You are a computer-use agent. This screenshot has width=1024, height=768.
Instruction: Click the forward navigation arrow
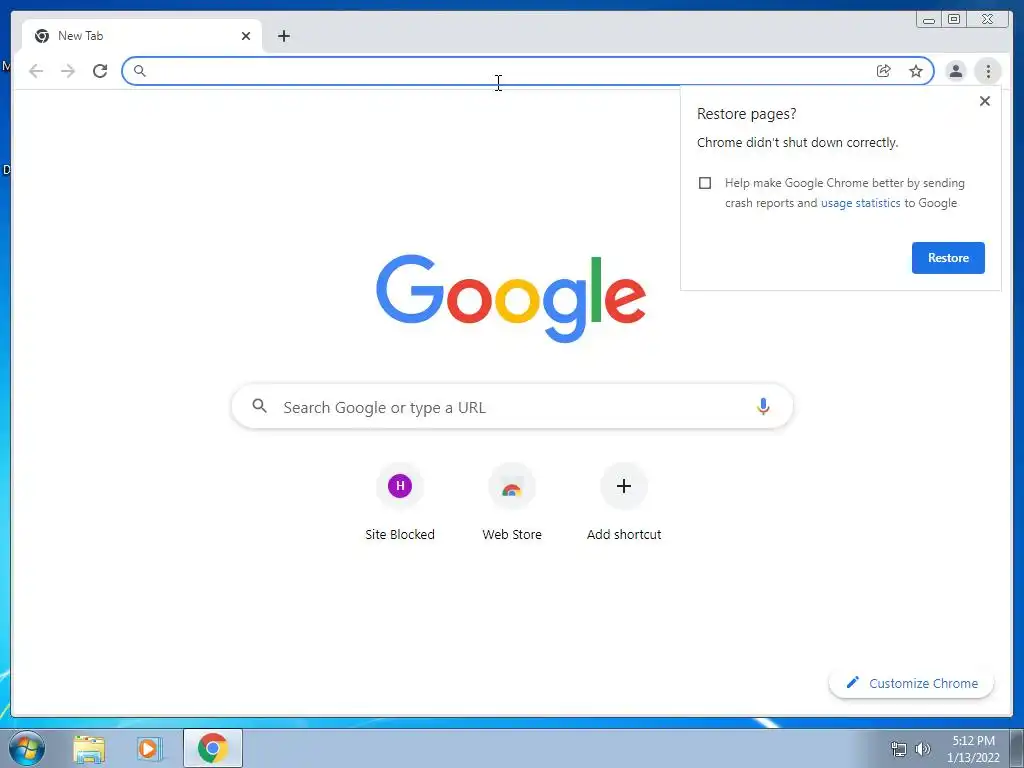(x=68, y=71)
